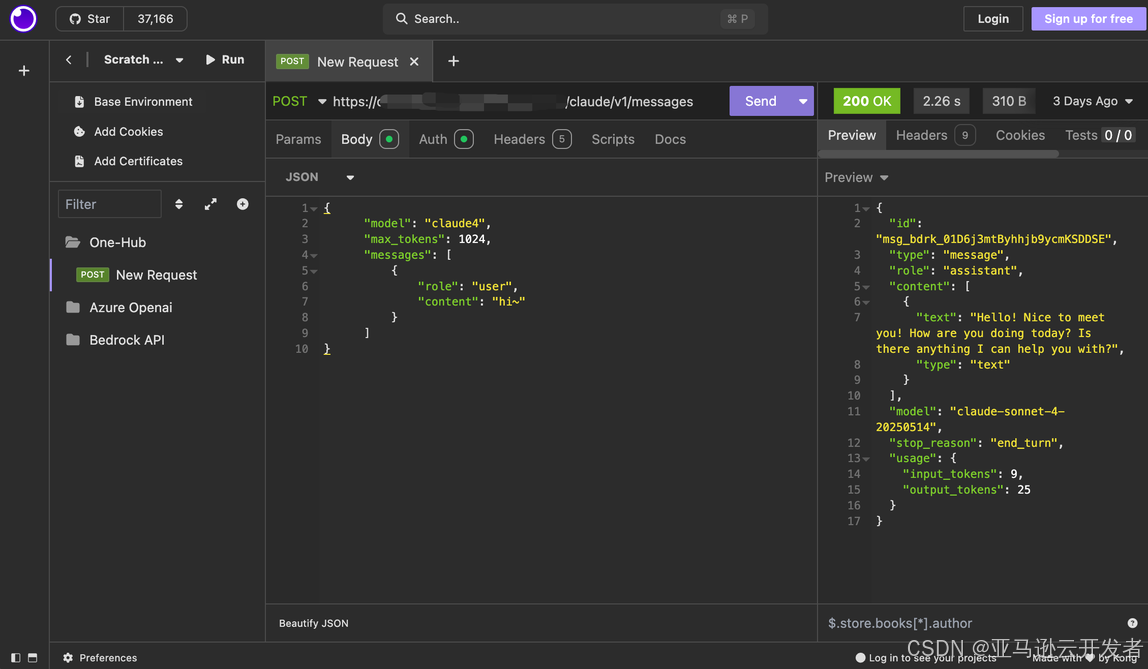Image resolution: width=1148 pixels, height=669 pixels.
Task: Open the JSON body type dropdown
Action: point(320,177)
